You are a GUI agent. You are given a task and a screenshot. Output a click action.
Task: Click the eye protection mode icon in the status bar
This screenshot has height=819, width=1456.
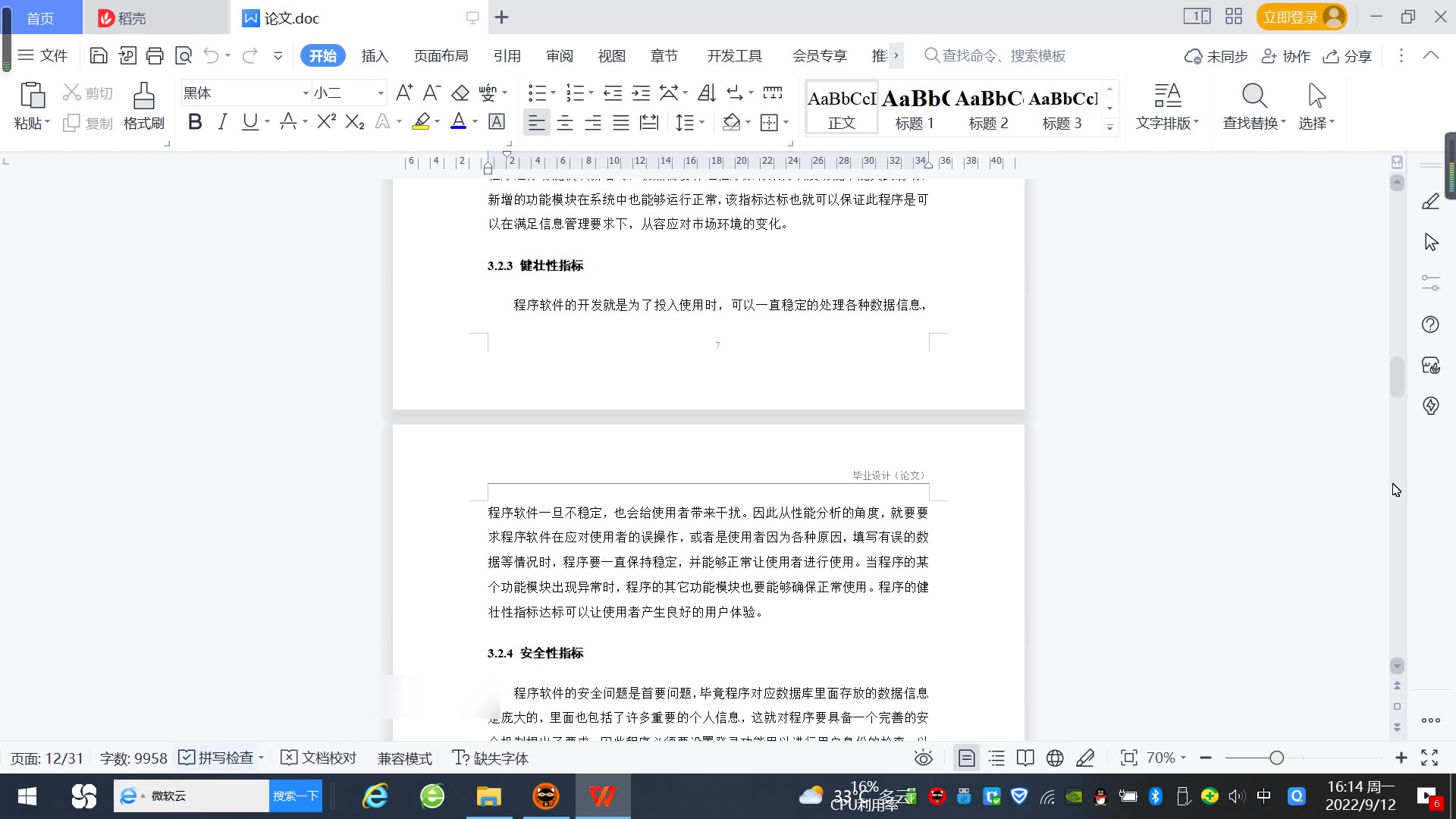tap(923, 758)
